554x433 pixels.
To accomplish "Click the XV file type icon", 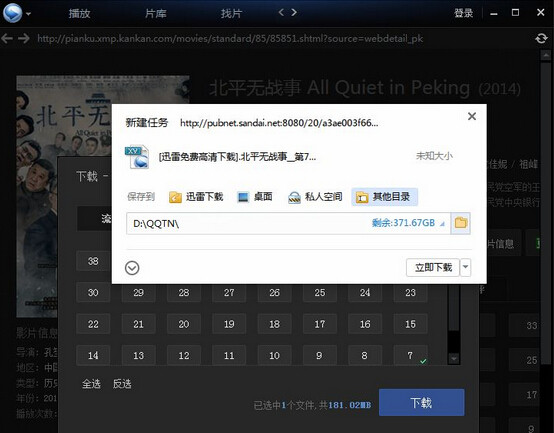I will click(137, 156).
